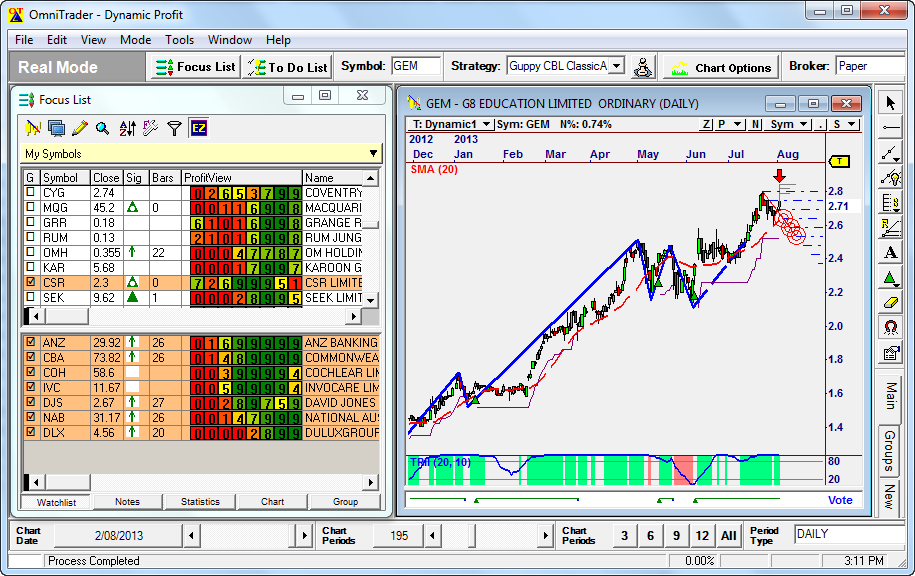Viewport: 915px width, 576px height.
Task: Open the Mode menu
Action: click(x=135, y=40)
